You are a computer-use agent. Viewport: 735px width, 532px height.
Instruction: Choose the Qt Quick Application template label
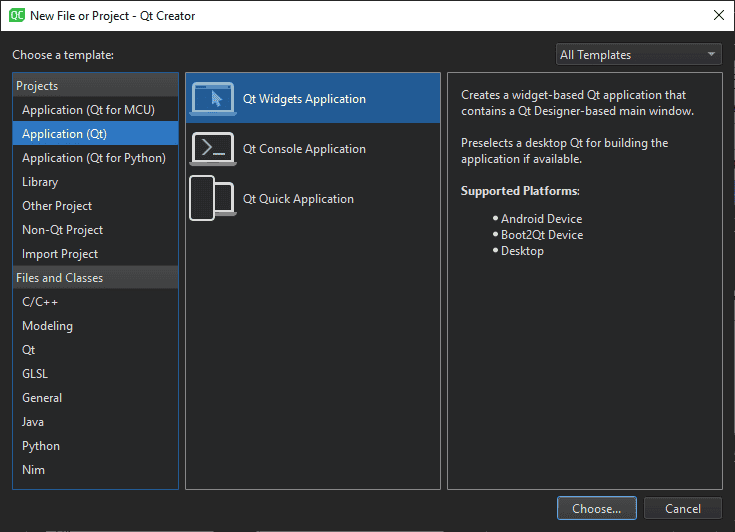tap(298, 199)
